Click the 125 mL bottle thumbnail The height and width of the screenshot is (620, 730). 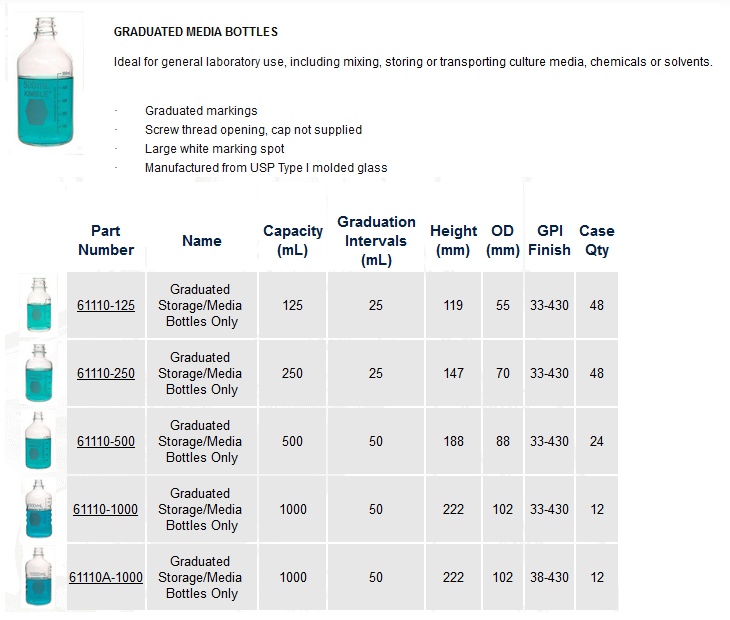[x=39, y=305]
